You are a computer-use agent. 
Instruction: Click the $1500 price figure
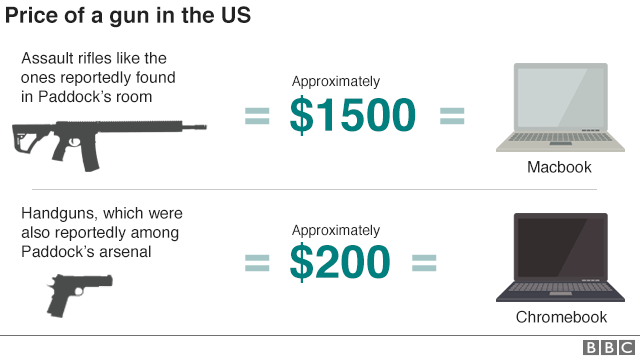click(x=353, y=115)
